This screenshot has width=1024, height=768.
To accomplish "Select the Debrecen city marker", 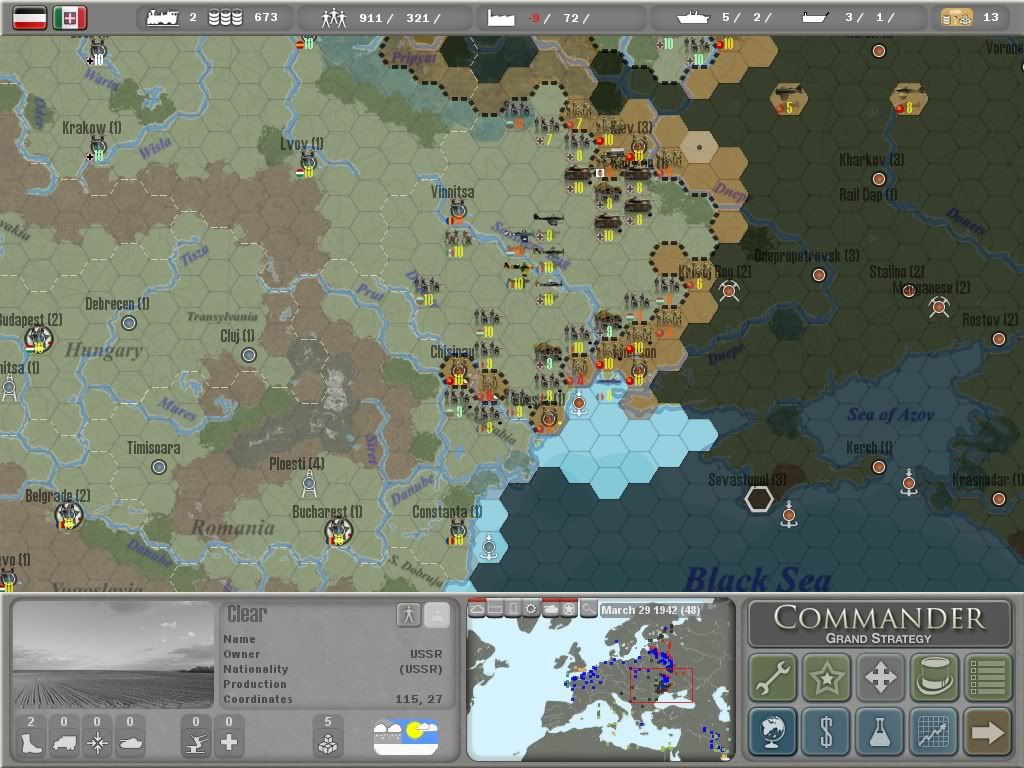I will (x=129, y=323).
